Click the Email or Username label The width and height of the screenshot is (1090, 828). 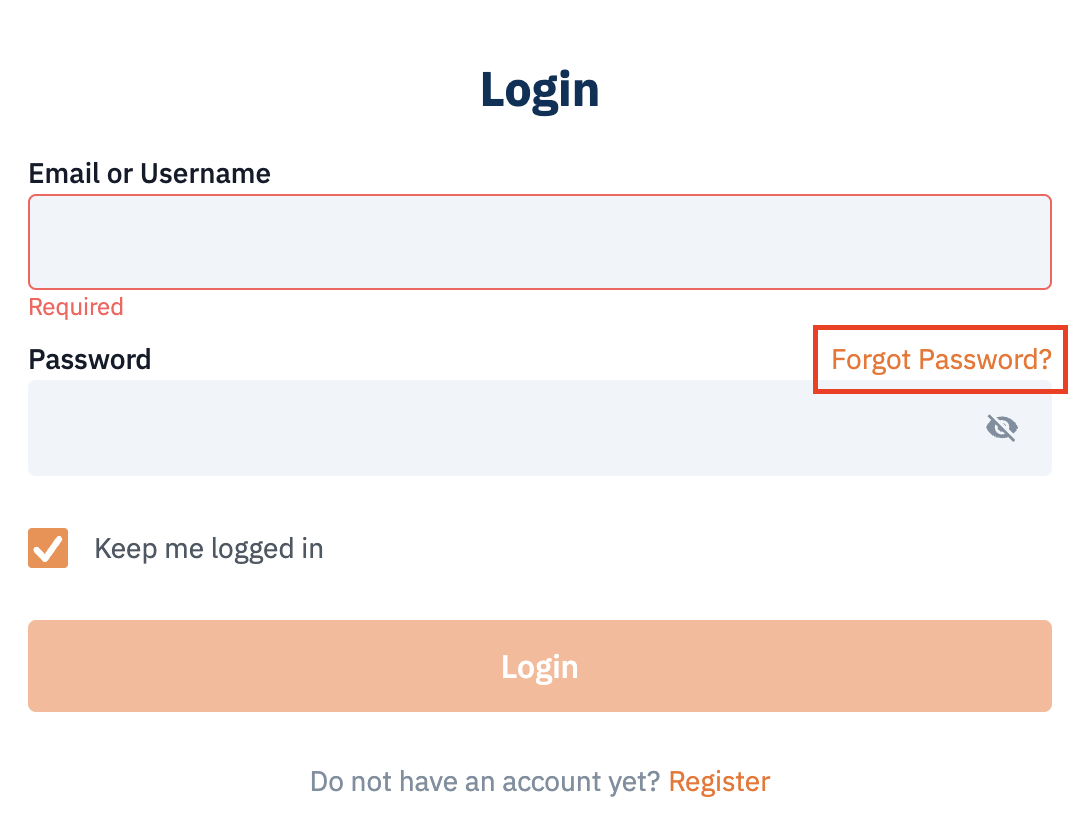[x=149, y=173]
